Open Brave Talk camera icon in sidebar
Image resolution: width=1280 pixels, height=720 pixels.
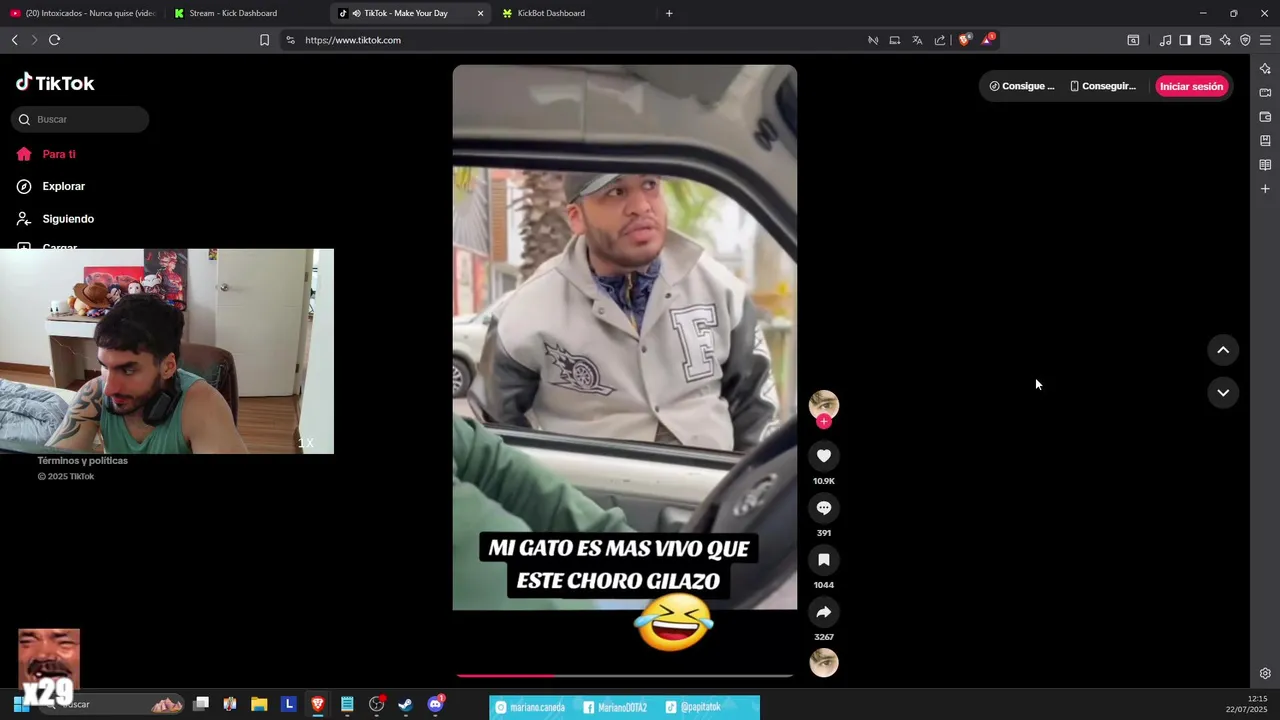[x=1265, y=93]
